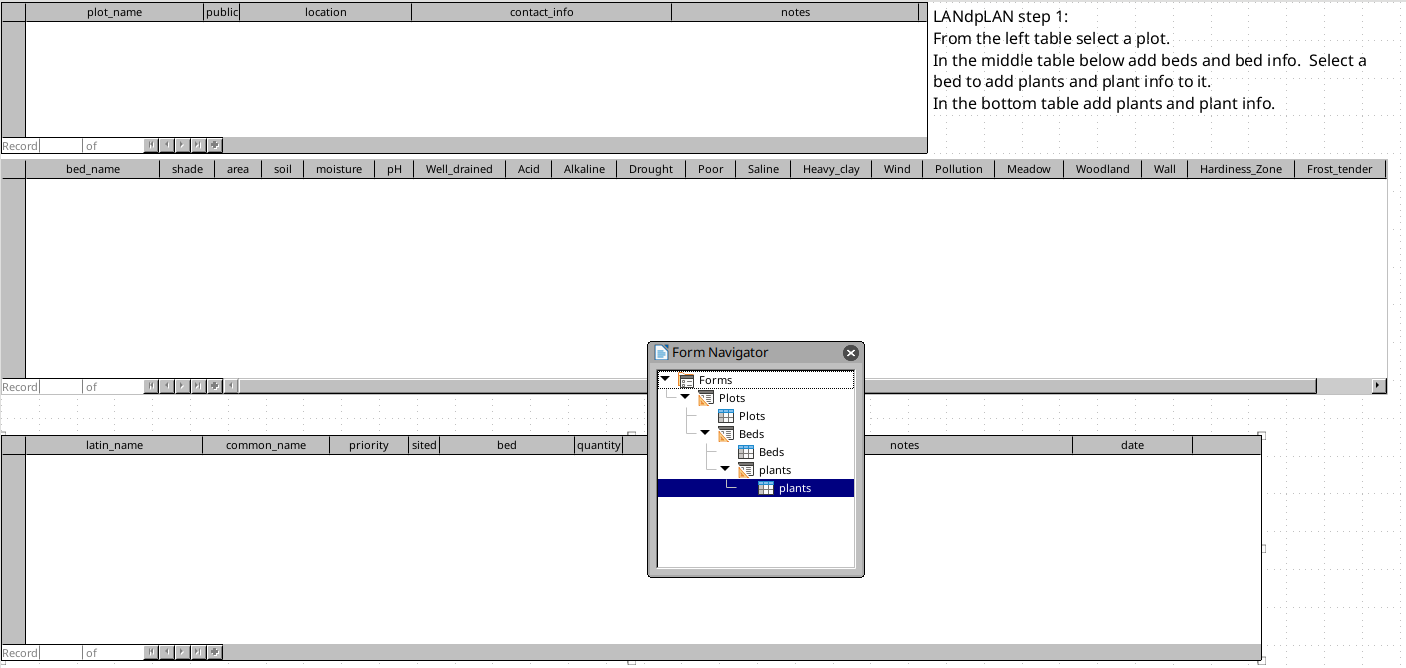The width and height of the screenshot is (1406, 668).
Task: Go to previous record in bottom plants table
Action: pos(167,652)
